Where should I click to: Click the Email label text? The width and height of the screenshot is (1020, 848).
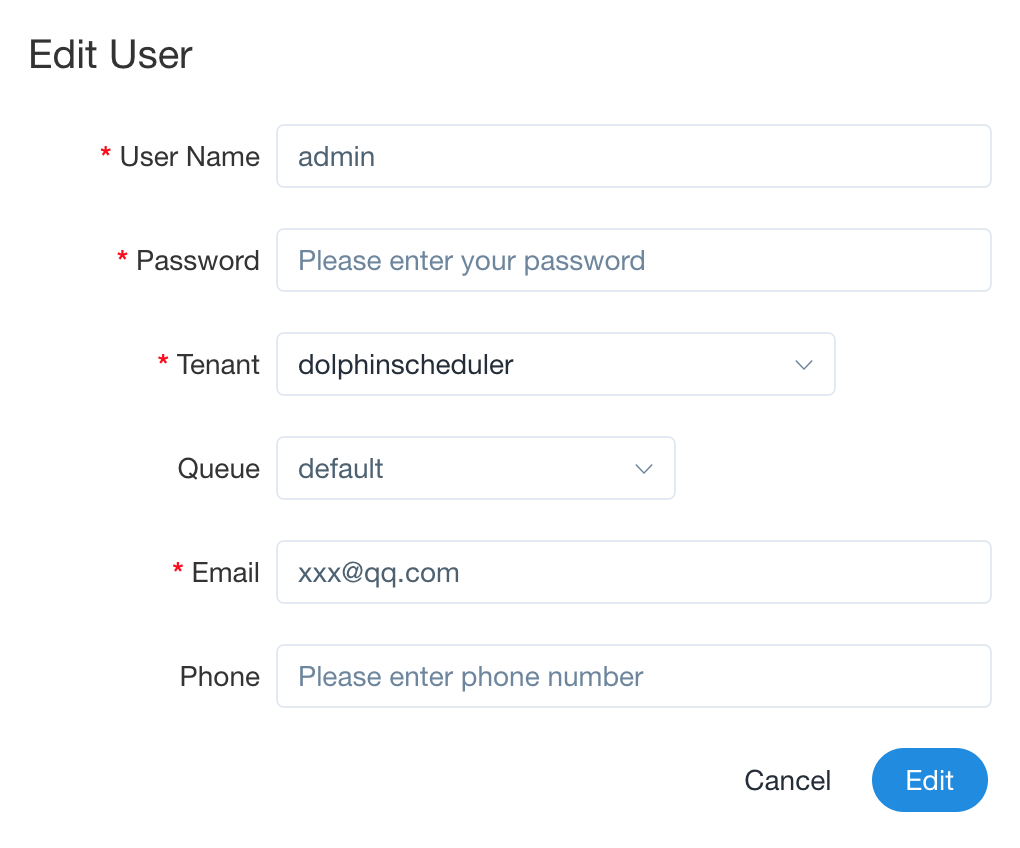pyautogui.click(x=225, y=573)
